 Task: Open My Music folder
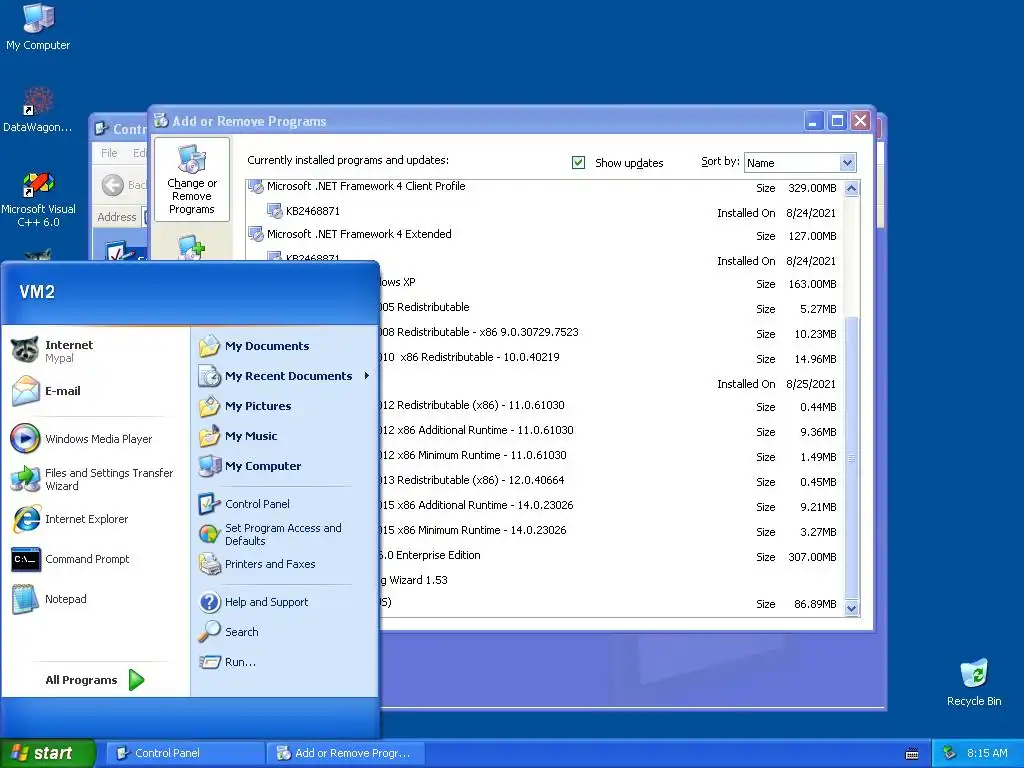238,436
